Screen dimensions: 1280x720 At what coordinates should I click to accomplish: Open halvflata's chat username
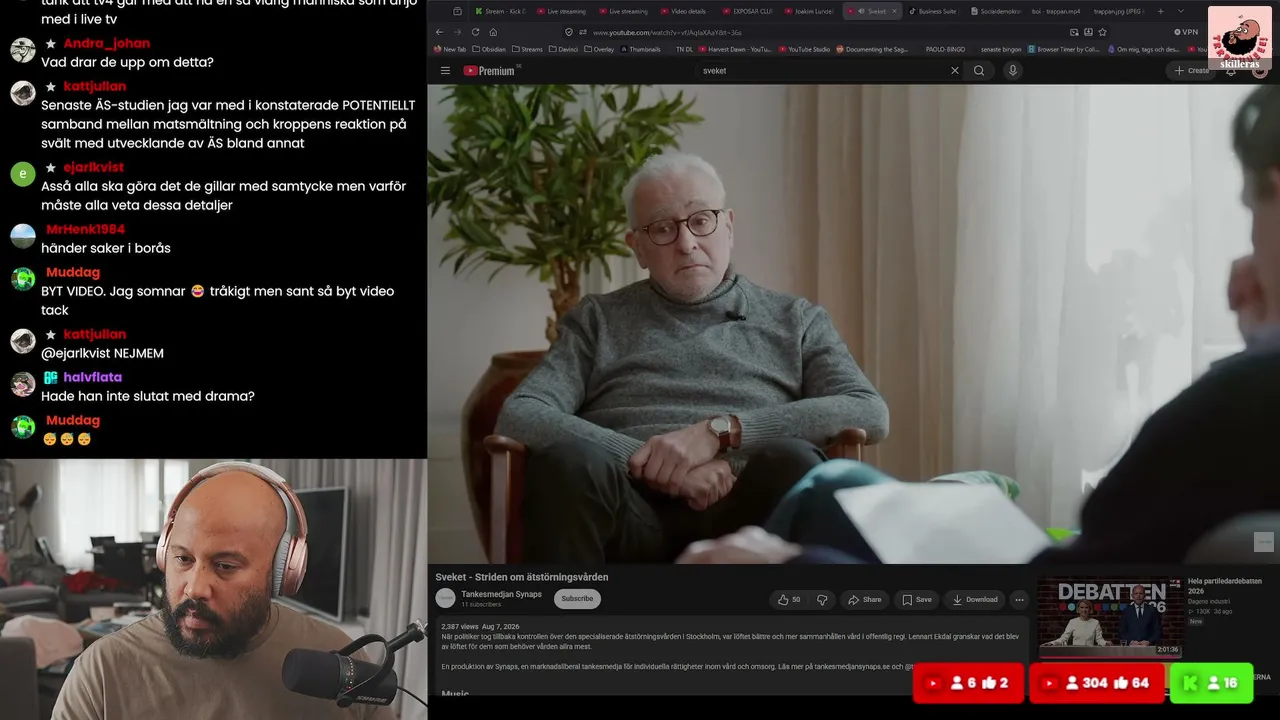[92, 377]
